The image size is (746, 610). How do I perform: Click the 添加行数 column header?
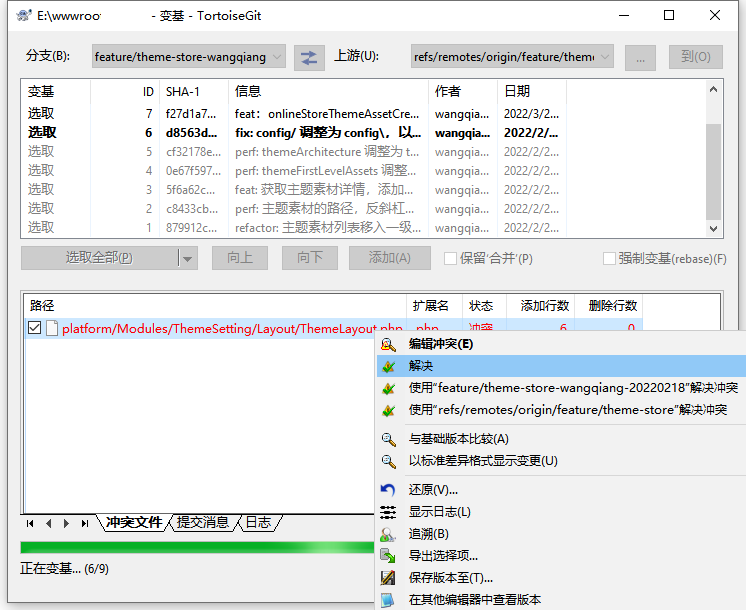(x=541, y=306)
